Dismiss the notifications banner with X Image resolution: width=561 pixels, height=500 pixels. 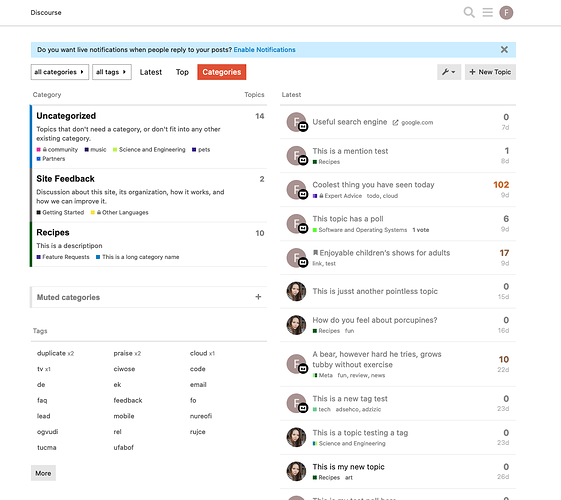pos(504,50)
